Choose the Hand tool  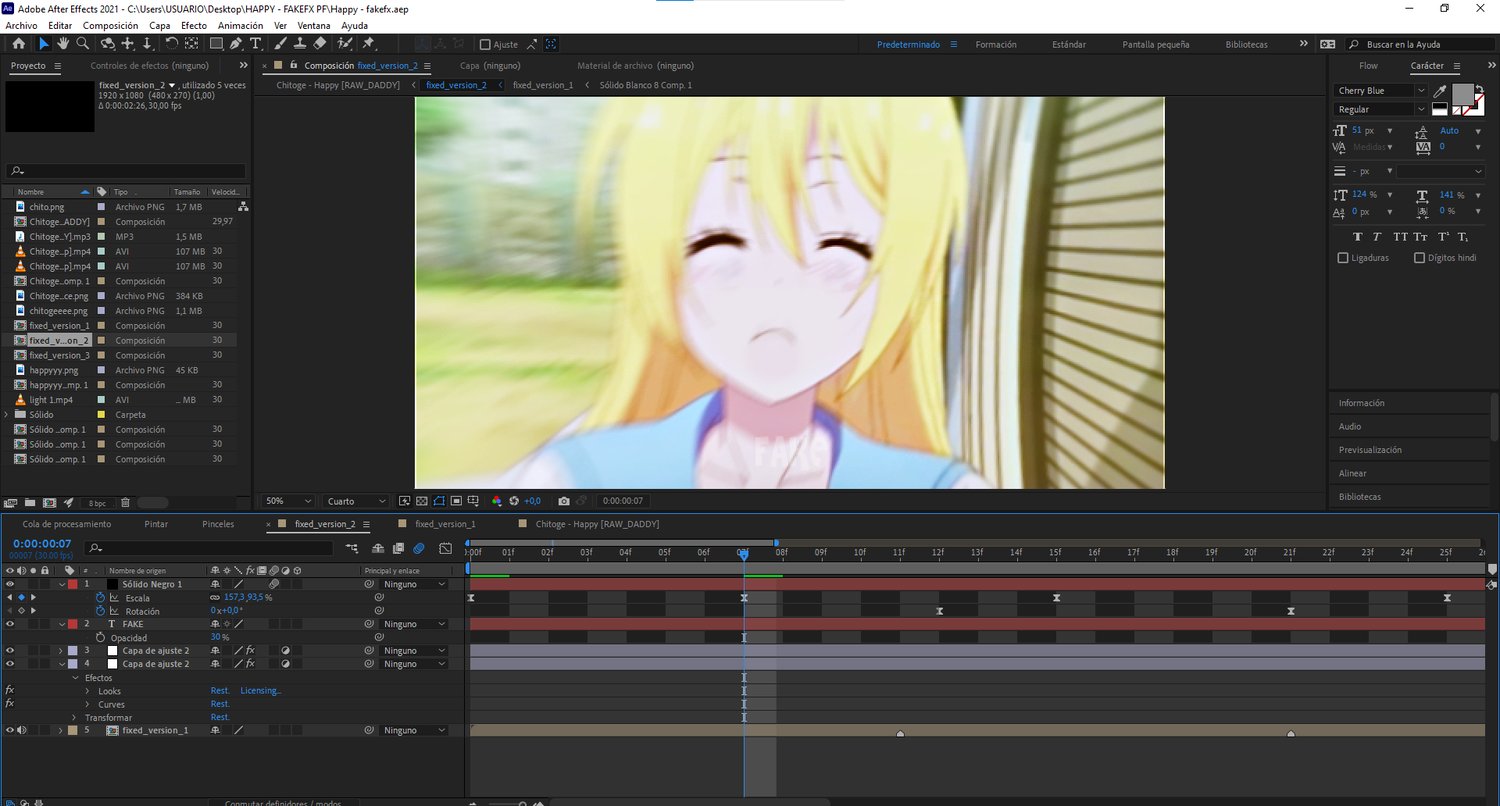63,44
